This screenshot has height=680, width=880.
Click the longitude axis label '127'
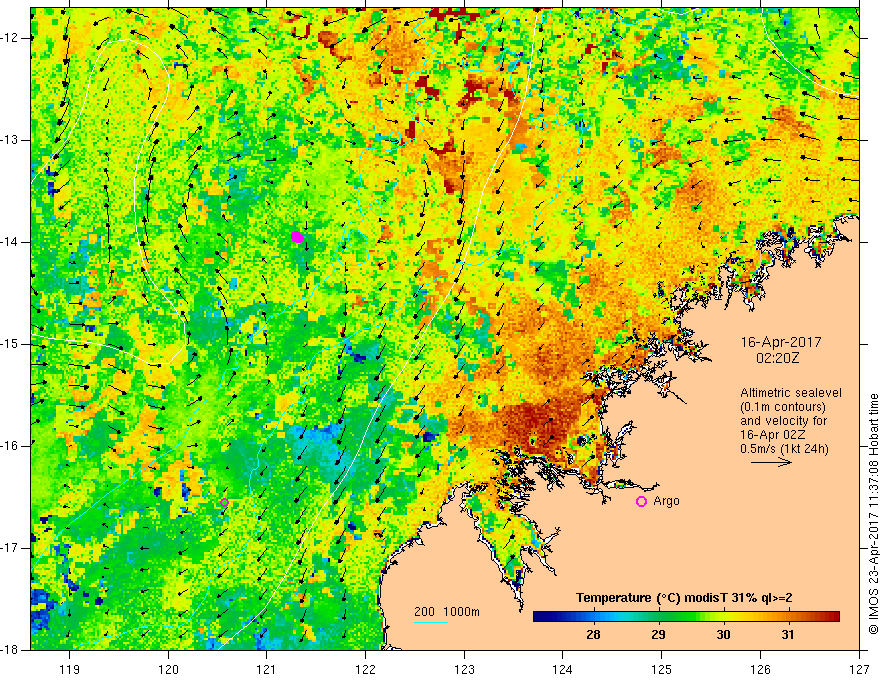pos(859,669)
